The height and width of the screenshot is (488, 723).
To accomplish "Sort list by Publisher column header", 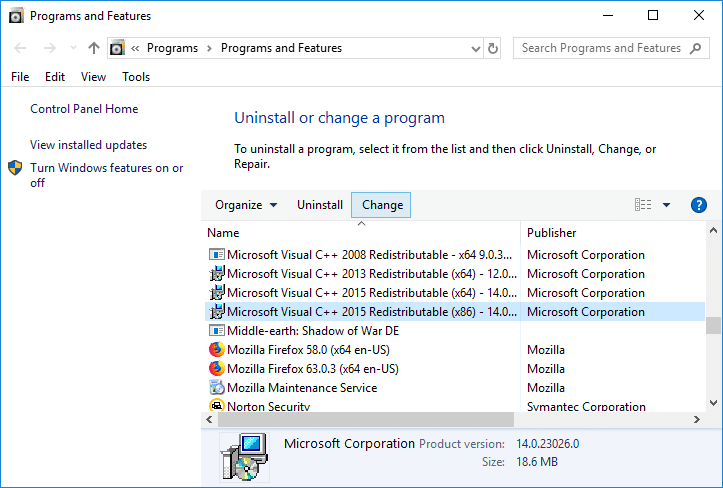I will [551, 232].
